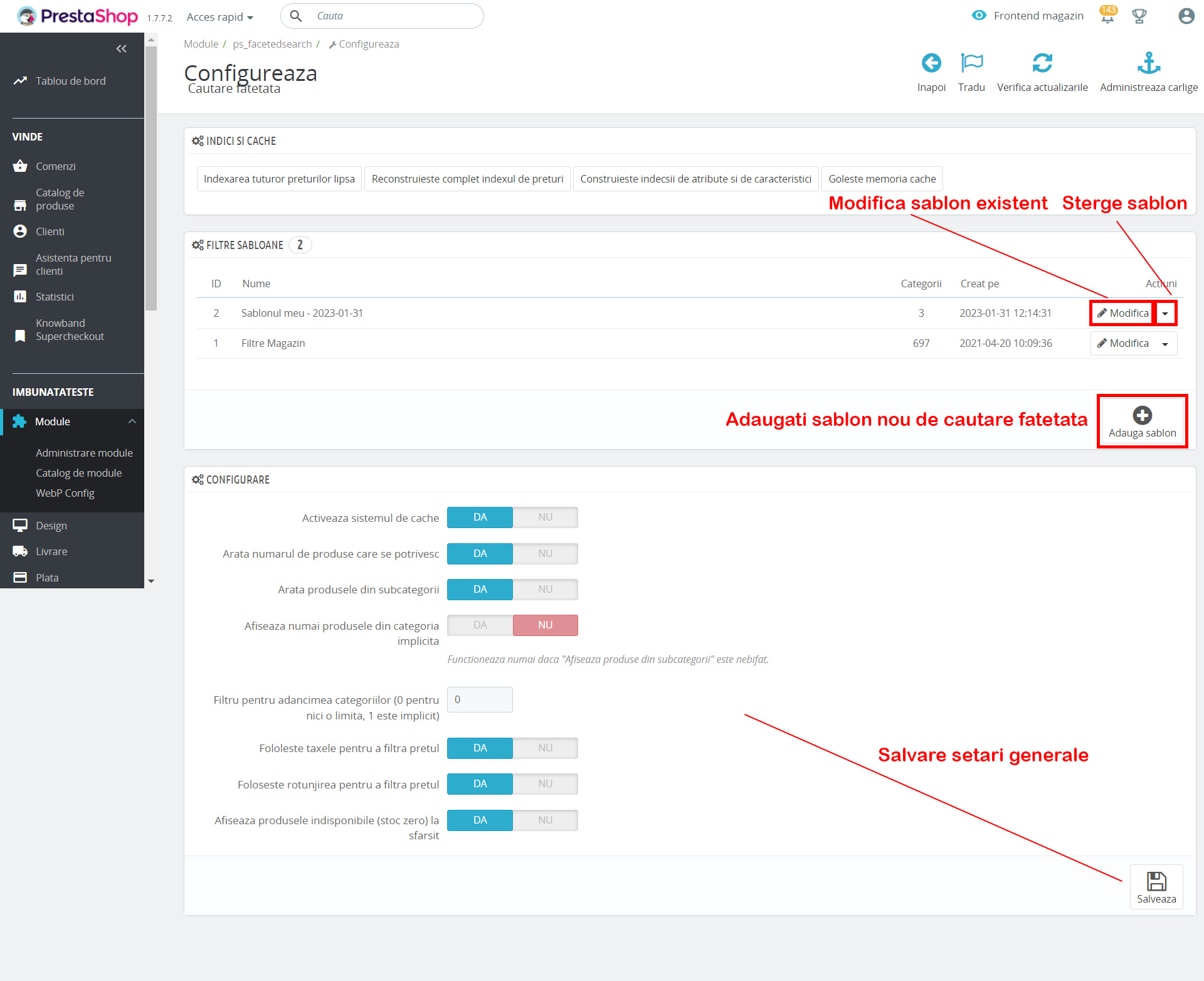Click the Tablou de bord chart icon

[x=20, y=81]
